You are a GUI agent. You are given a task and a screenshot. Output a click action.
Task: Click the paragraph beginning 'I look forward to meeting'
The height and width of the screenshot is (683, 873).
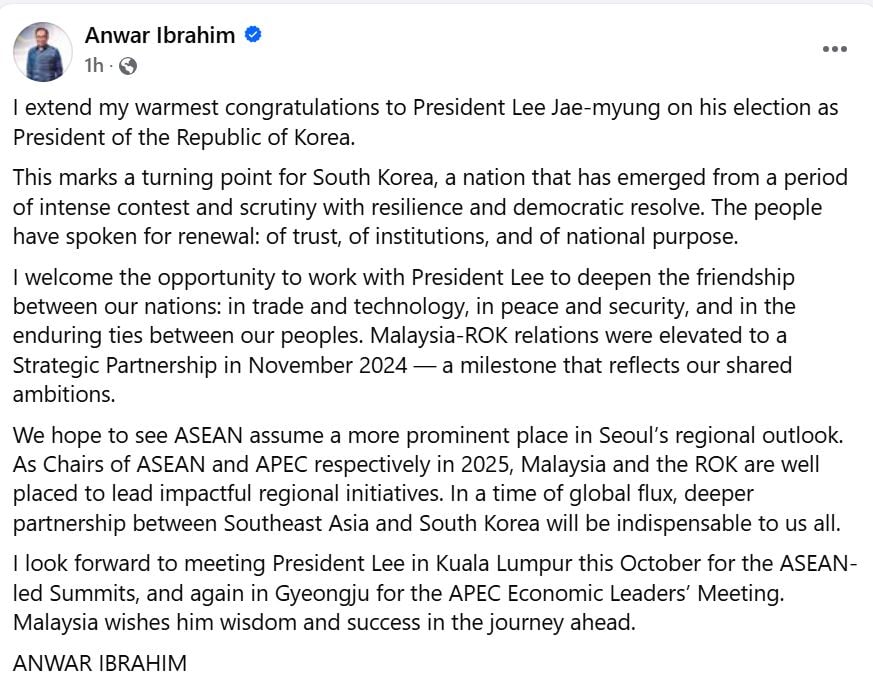(x=435, y=593)
